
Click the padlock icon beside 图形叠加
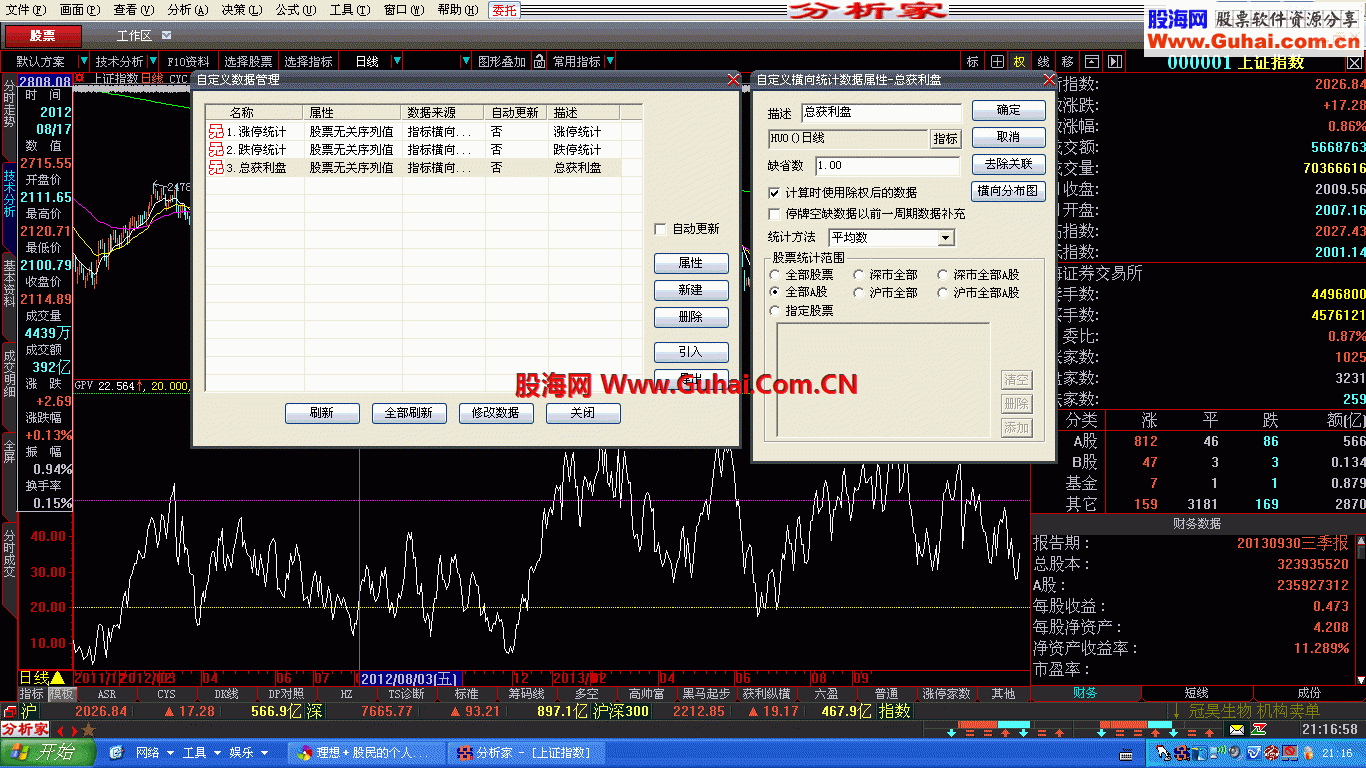point(540,62)
